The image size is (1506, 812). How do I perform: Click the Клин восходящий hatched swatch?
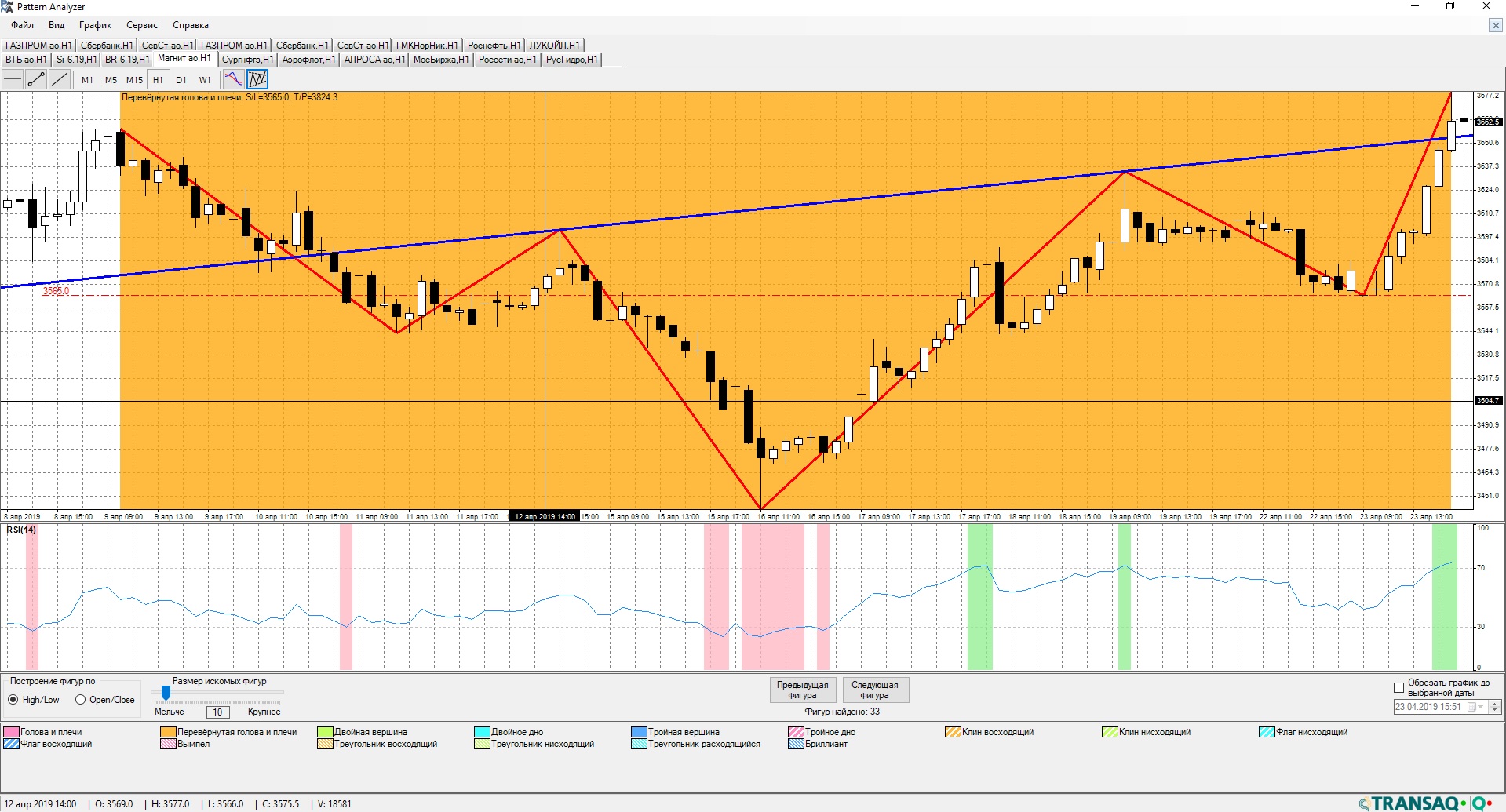click(953, 732)
